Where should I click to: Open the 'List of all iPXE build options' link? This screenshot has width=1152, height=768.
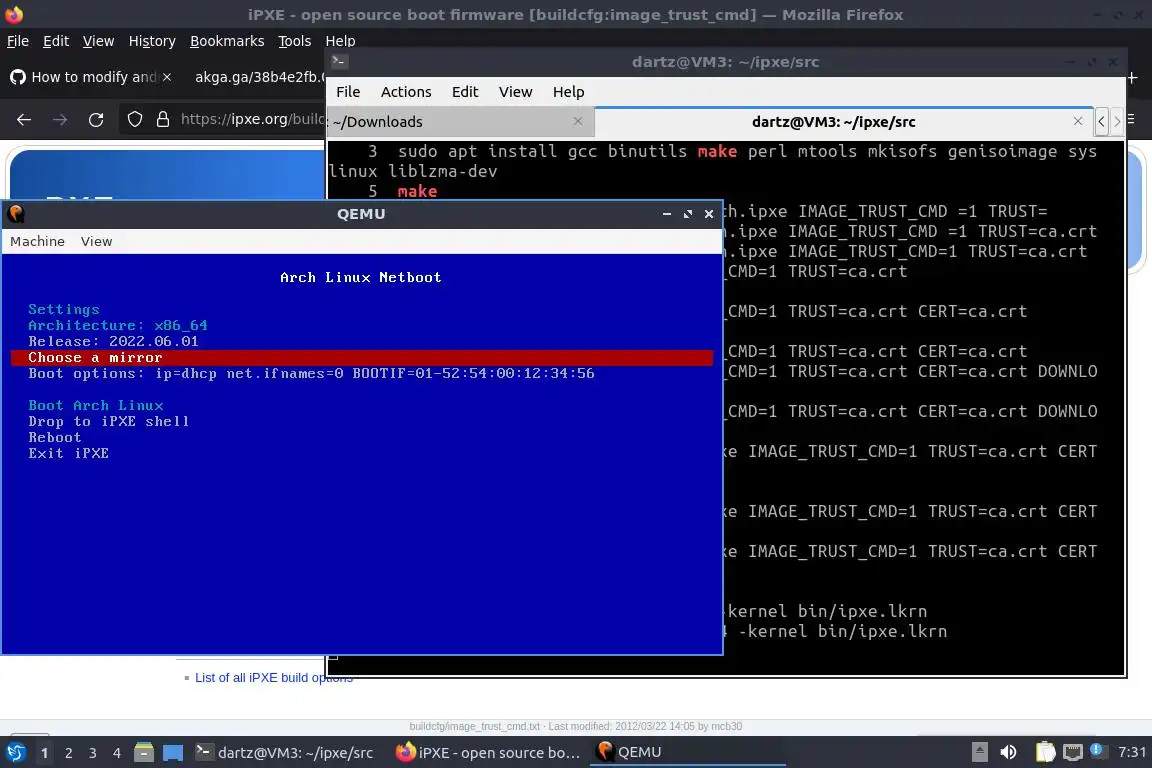point(273,678)
